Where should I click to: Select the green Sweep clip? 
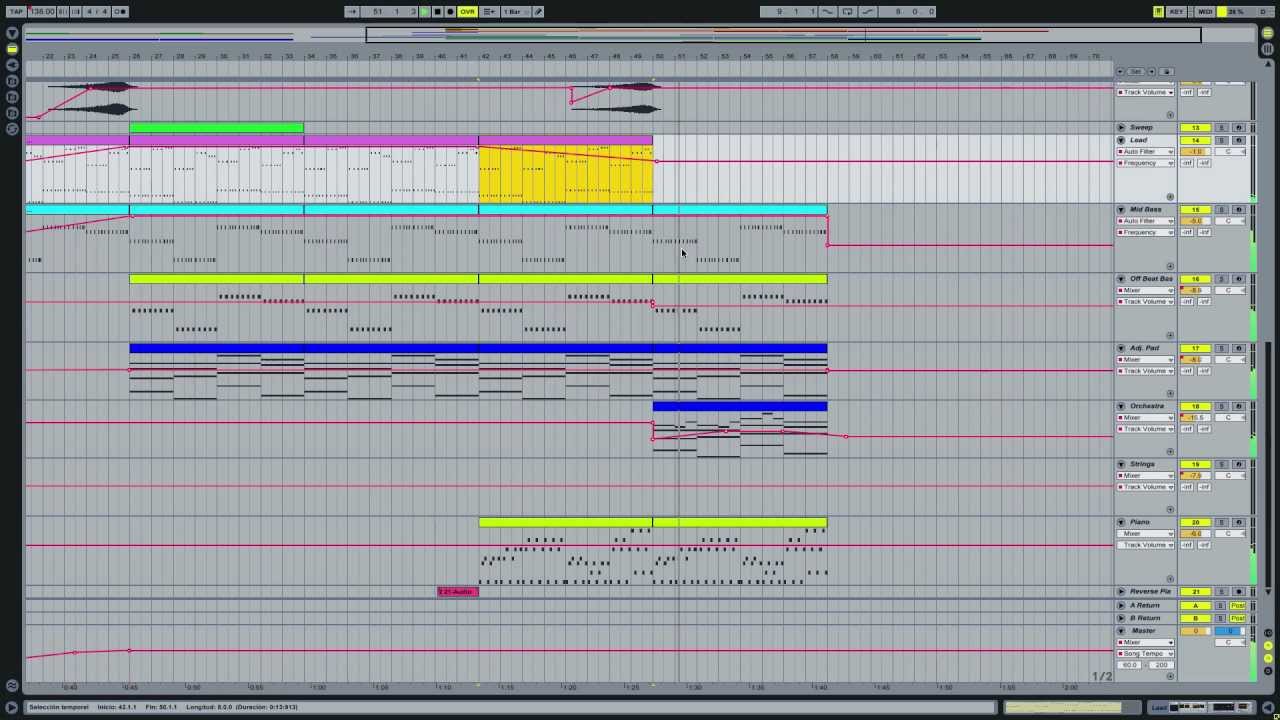(x=216, y=128)
